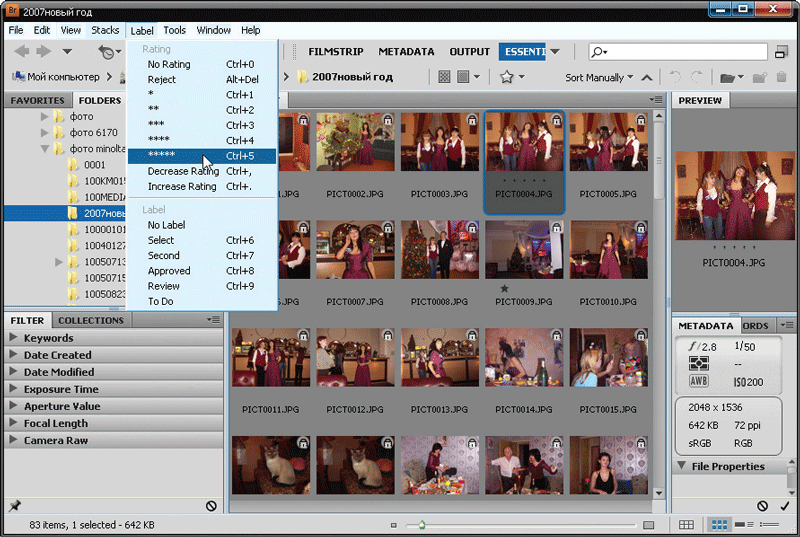Expand the фото 6170 folder
800x537 pixels.
(44, 133)
